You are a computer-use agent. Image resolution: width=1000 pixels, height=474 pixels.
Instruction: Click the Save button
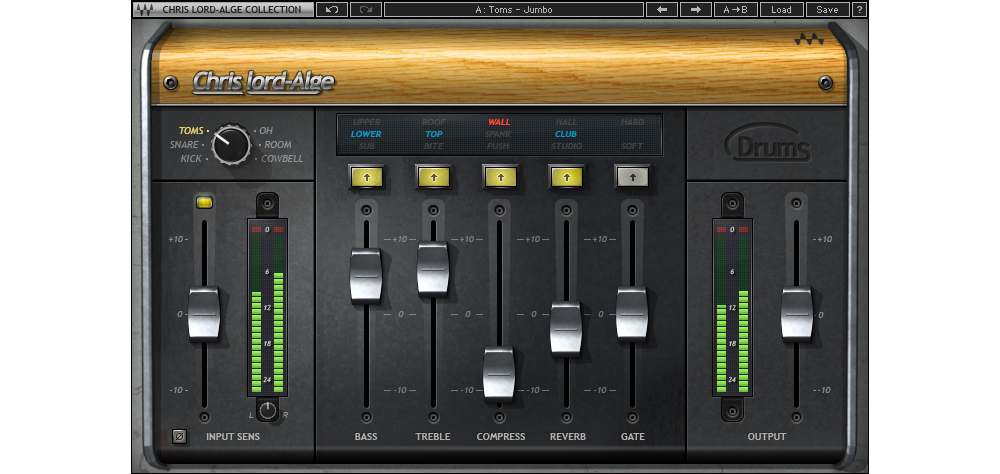[827, 10]
